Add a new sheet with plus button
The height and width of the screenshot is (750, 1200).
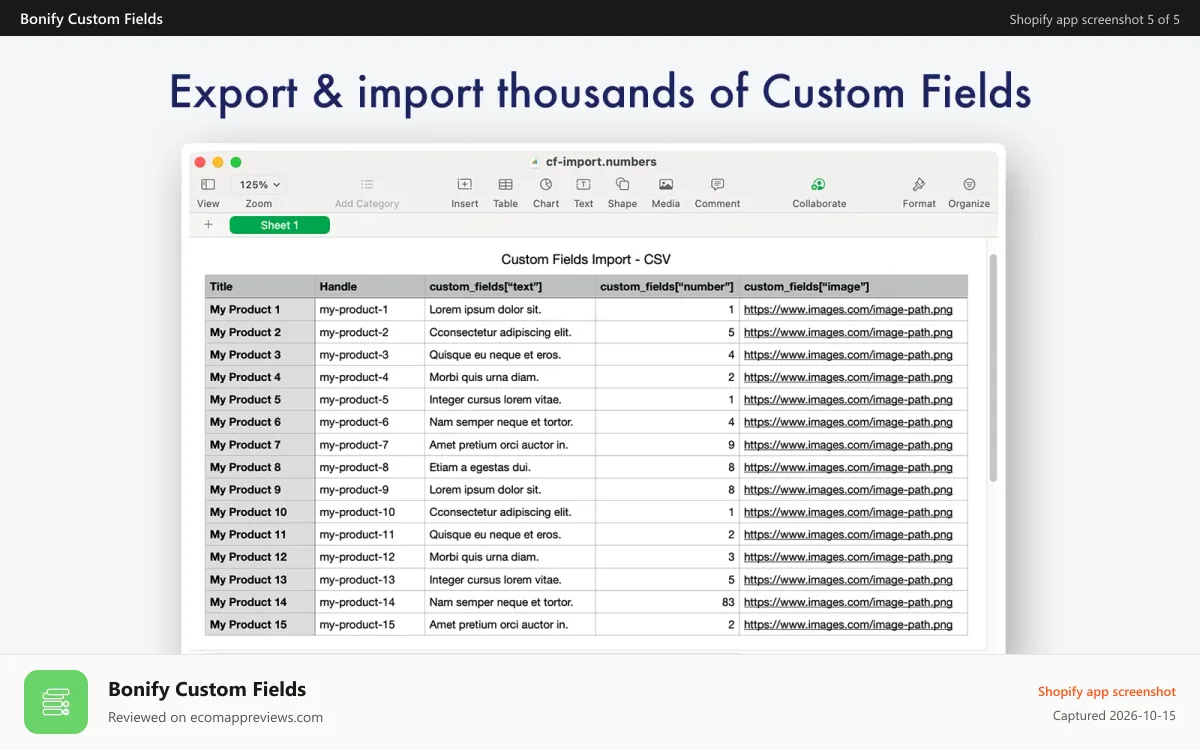(x=208, y=225)
